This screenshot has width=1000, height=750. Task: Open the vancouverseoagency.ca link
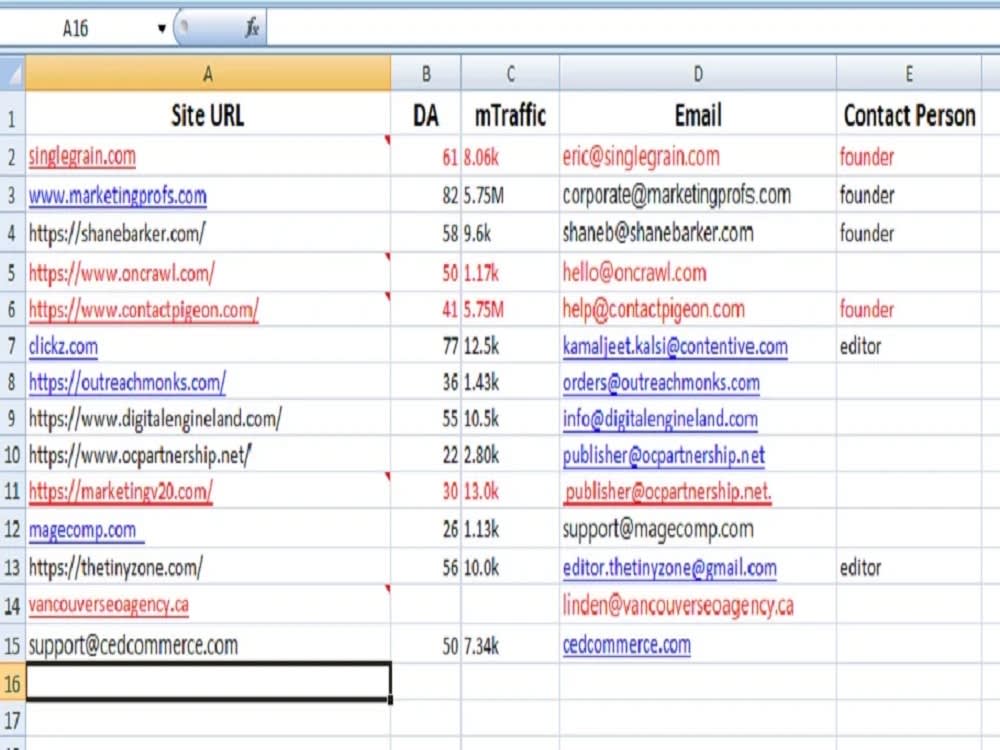[108, 604]
